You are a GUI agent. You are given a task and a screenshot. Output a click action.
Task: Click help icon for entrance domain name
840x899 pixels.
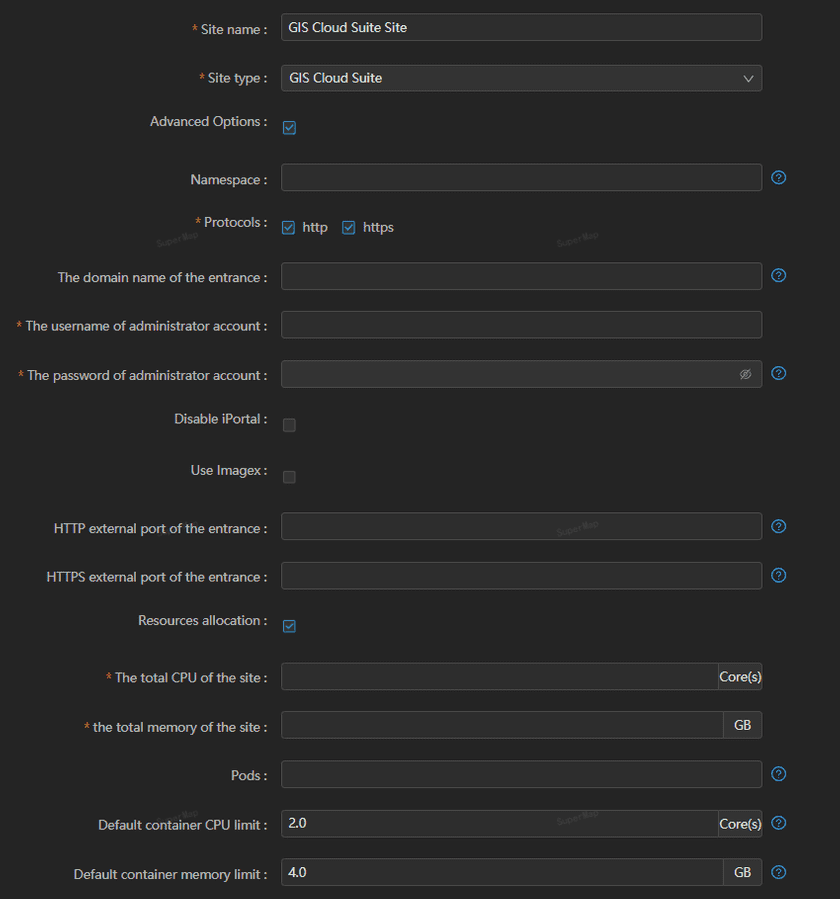click(779, 275)
